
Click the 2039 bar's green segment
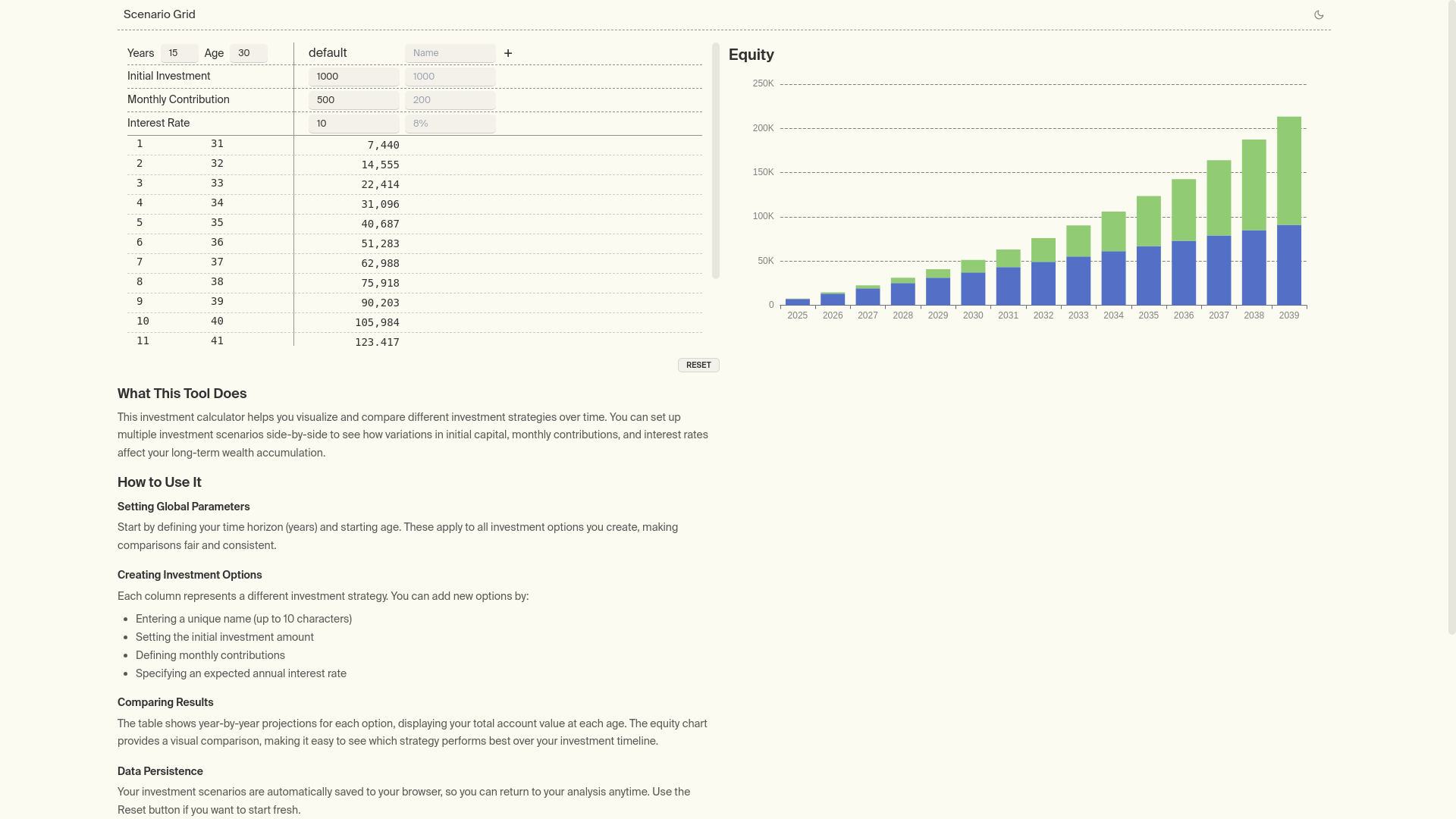tap(1288, 171)
